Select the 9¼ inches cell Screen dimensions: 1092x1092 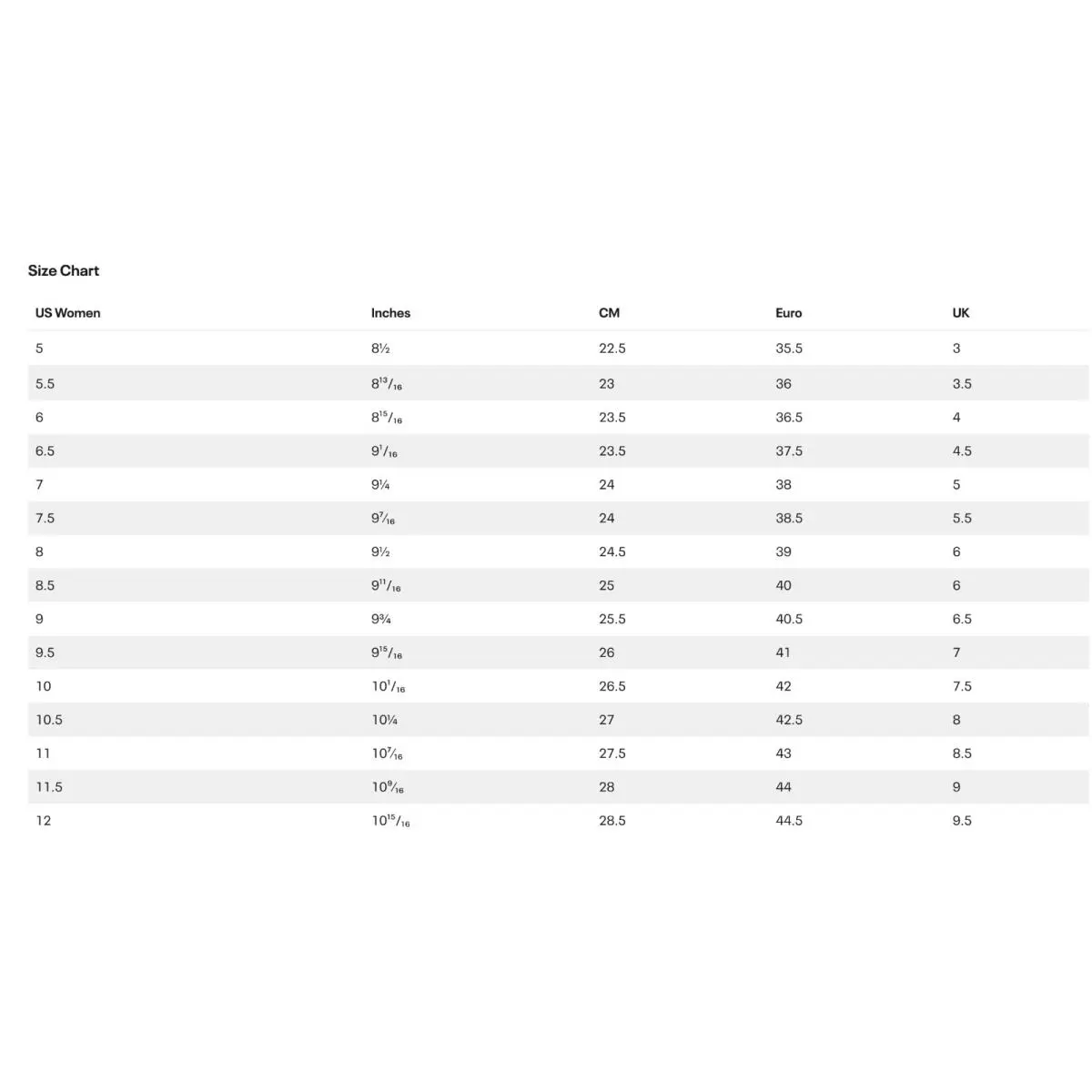380,485
